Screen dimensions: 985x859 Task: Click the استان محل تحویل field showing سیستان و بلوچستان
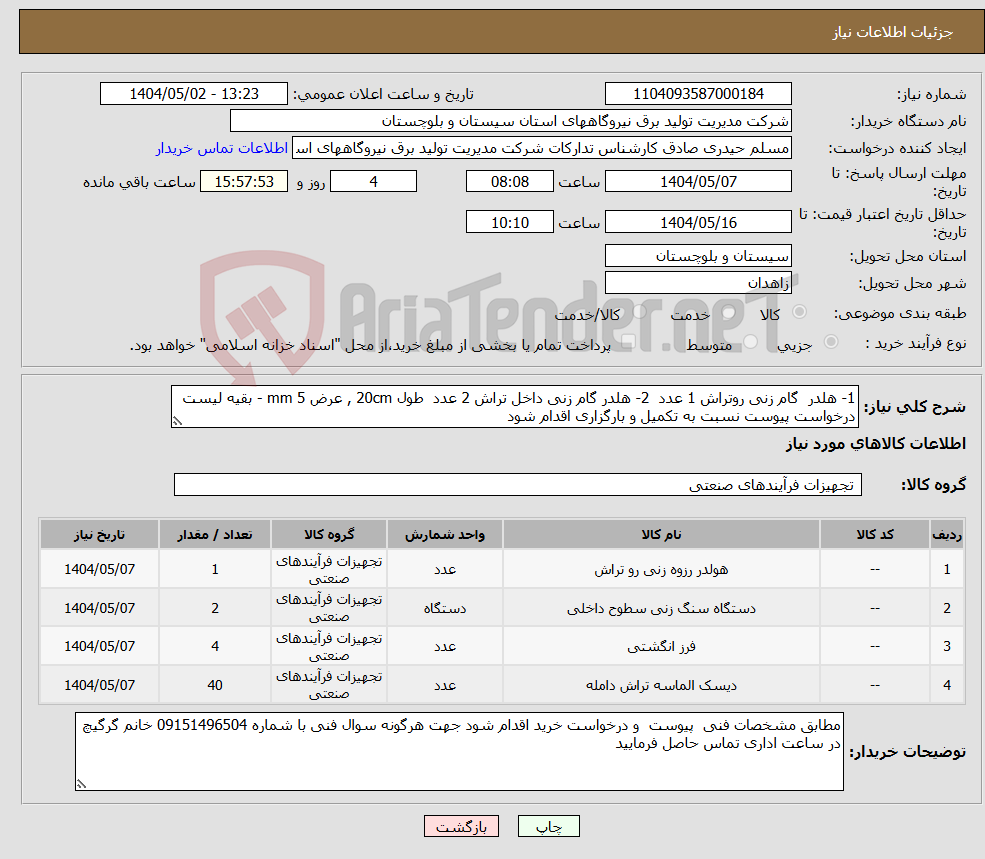point(697,256)
